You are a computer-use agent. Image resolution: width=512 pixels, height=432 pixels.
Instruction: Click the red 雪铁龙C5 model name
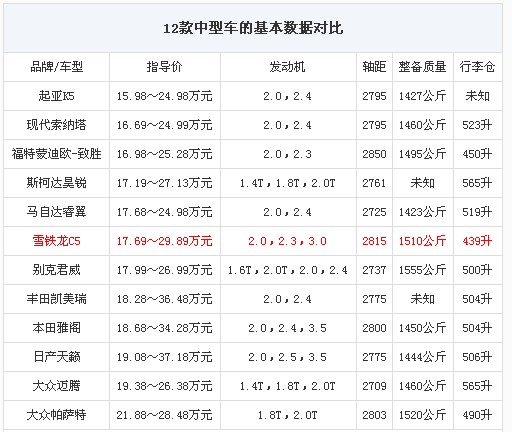(57, 241)
